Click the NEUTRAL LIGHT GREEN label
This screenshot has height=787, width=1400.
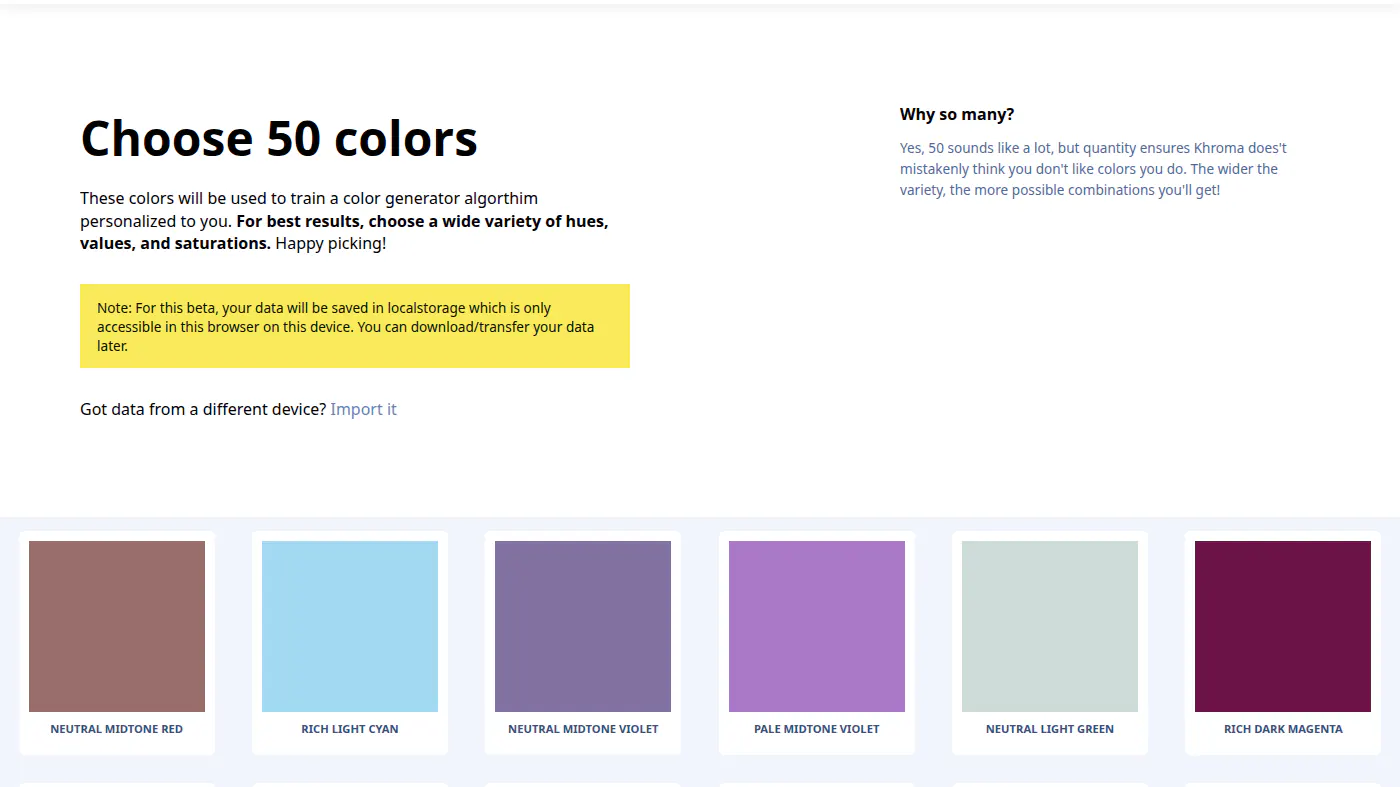point(1050,729)
